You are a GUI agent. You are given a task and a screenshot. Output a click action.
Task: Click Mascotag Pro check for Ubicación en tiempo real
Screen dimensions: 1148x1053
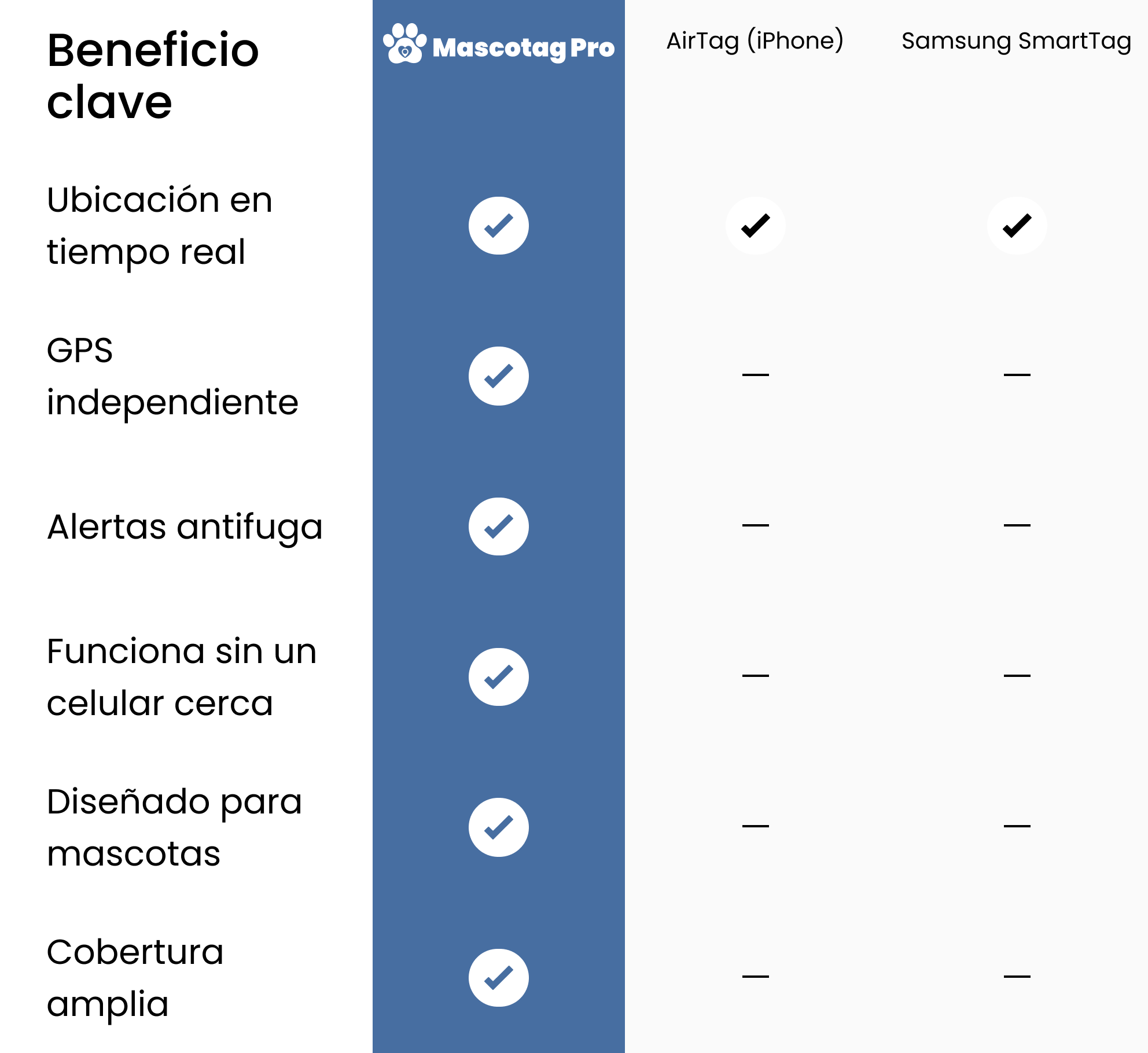498,226
